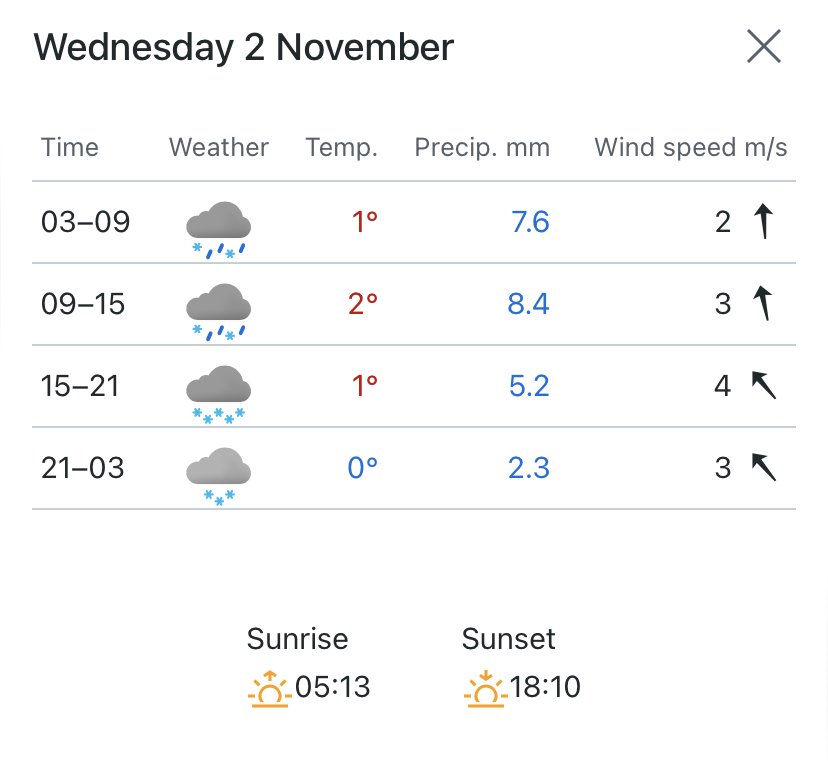This screenshot has width=828, height=761.
Task: Click the 8.4 precipitation value
Action: coord(529,304)
